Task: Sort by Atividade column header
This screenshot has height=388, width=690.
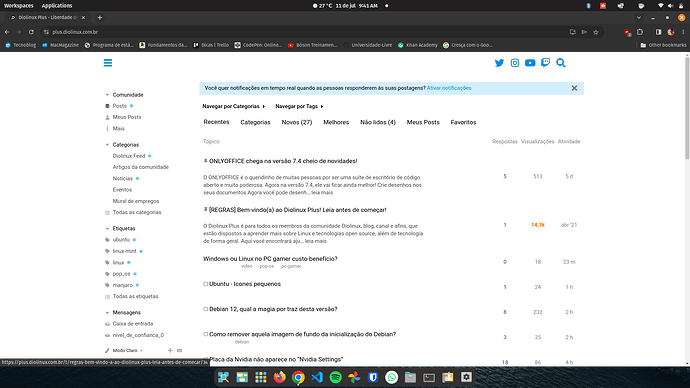Action: (569, 142)
